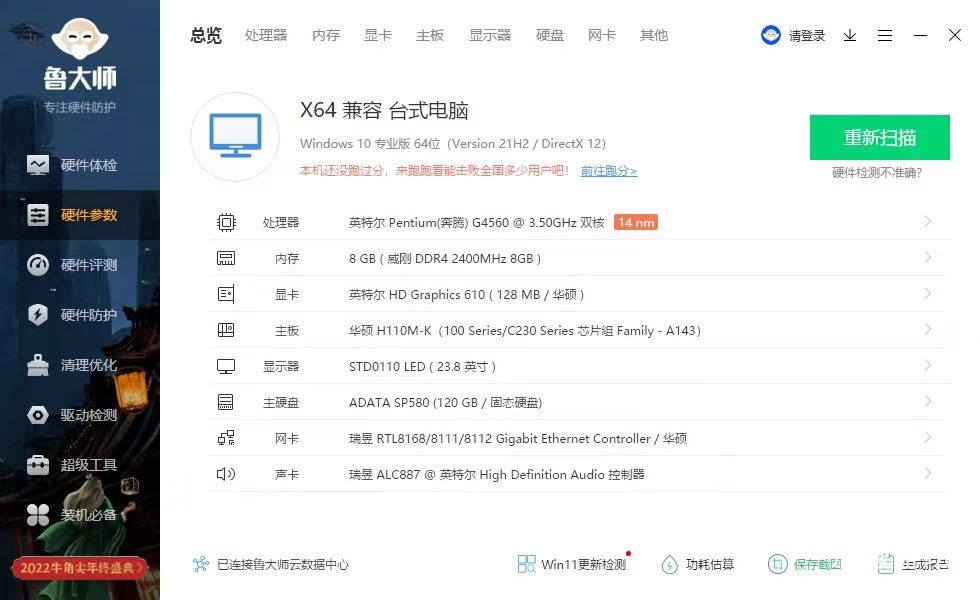Click the motherboard icon
This screenshot has width=980, height=600.
tap(226, 330)
